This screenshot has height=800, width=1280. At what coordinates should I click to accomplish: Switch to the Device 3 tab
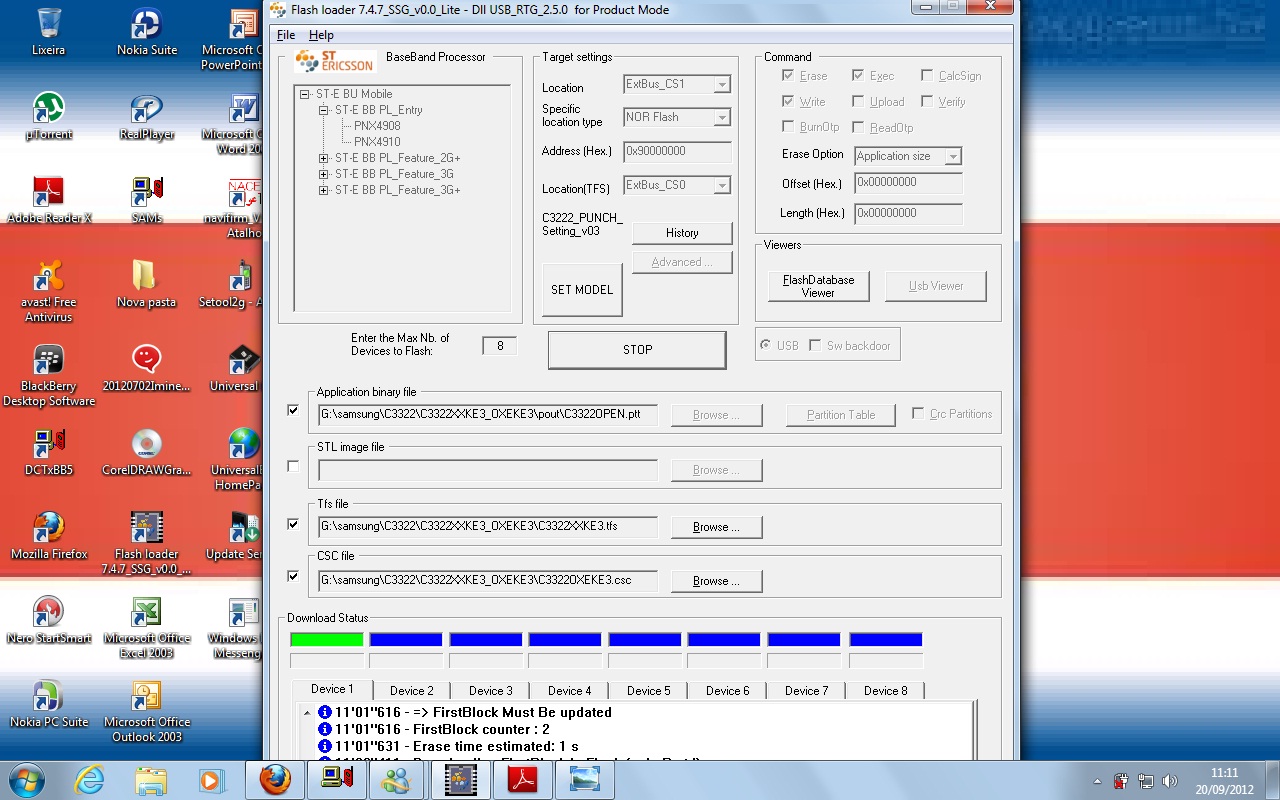point(491,691)
